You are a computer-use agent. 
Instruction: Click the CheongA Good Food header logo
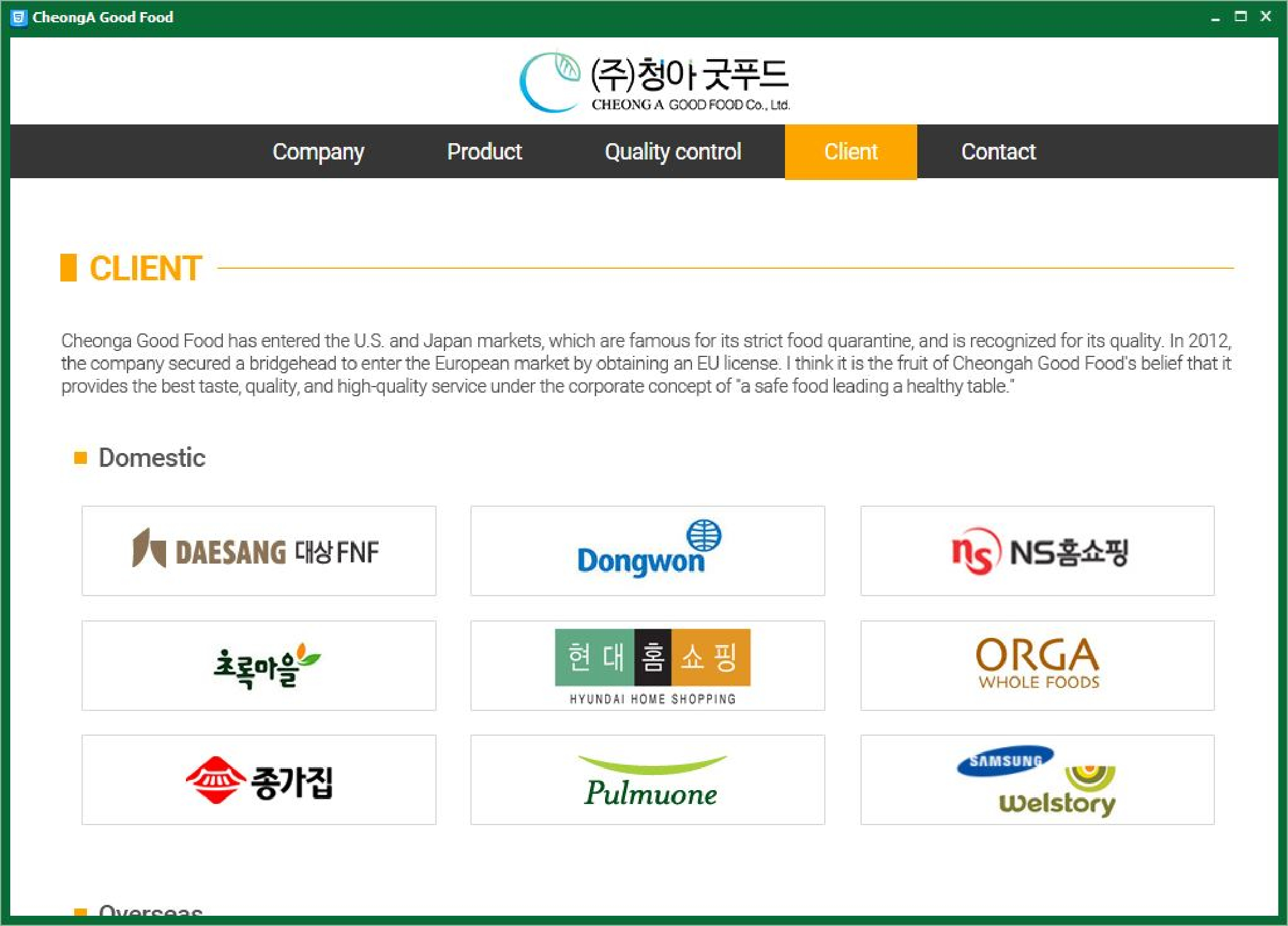(x=655, y=83)
